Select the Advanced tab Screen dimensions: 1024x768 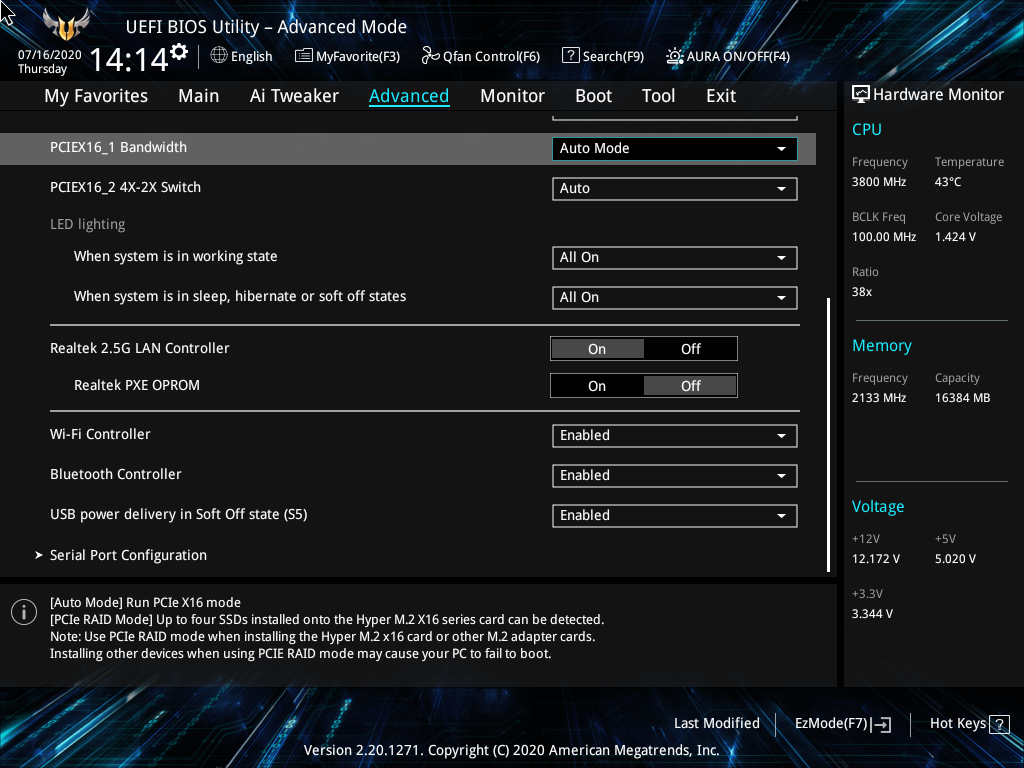pos(409,95)
